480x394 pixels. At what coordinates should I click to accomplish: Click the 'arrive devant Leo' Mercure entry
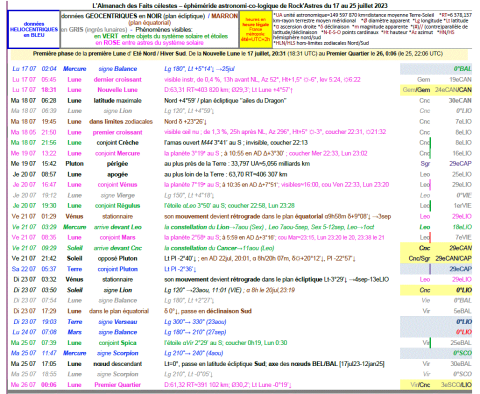(117, 227)
